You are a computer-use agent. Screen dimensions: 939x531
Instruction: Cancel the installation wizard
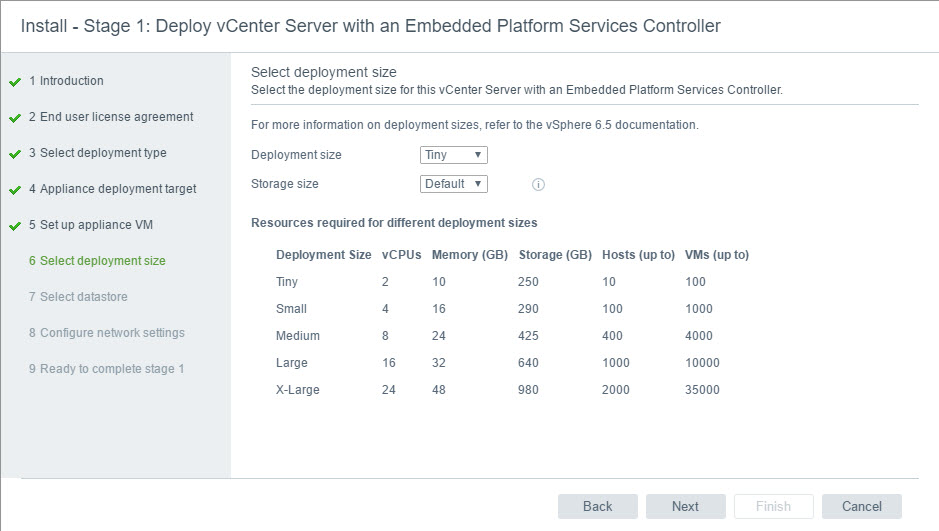pyautogui.click(x=861, y=506)
